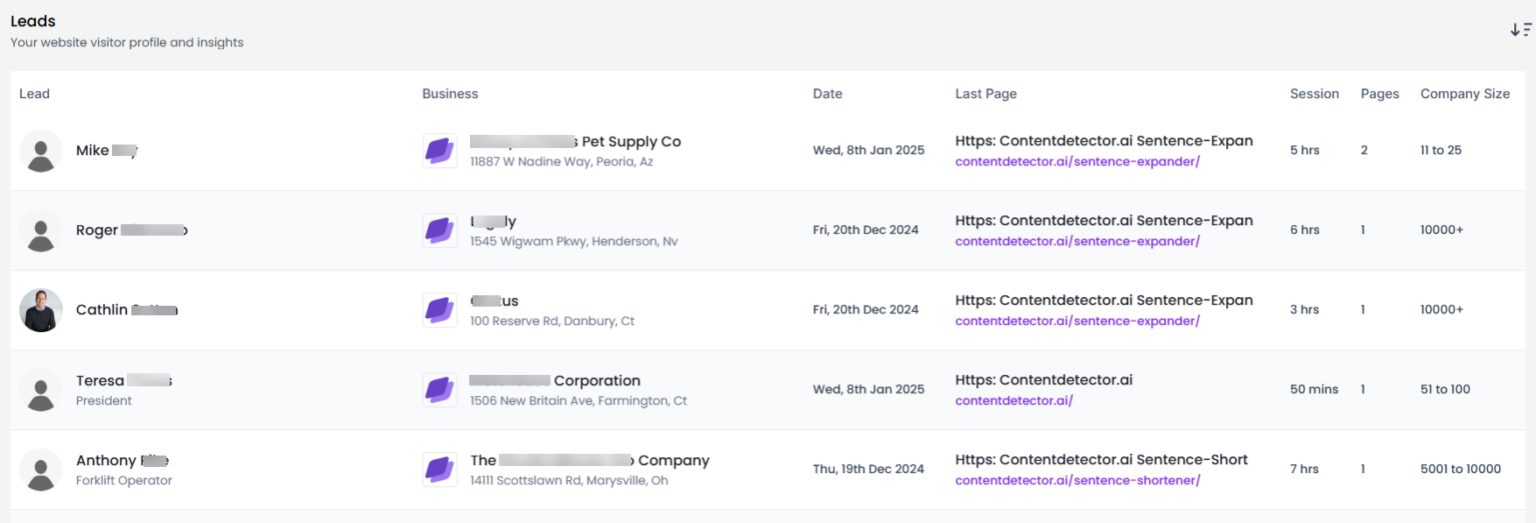Click the Last Page column header
This screenshot has width=1536, height=523.
(x=985, y=94)
